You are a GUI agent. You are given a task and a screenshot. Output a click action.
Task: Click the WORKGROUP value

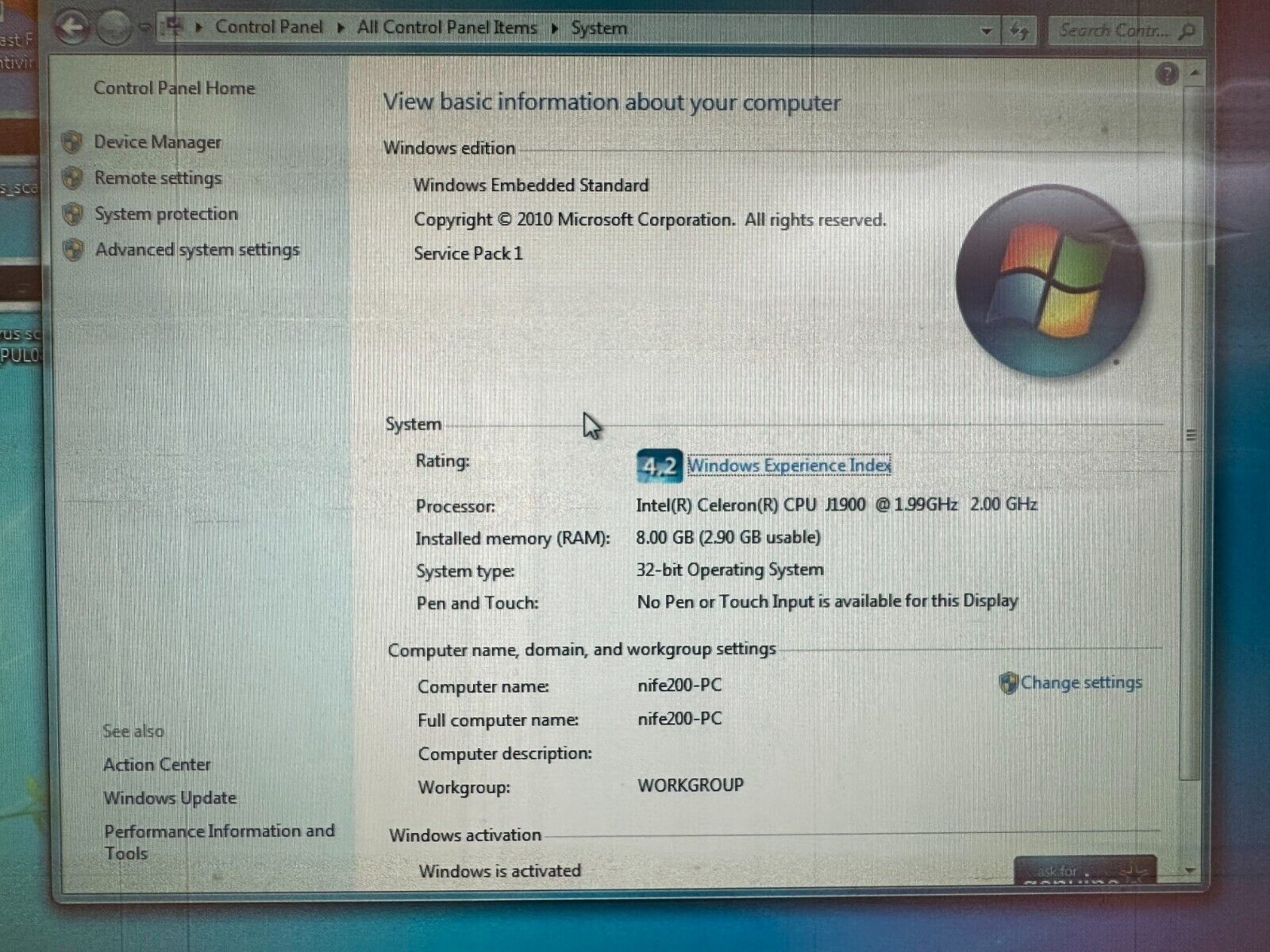(691, 785)
